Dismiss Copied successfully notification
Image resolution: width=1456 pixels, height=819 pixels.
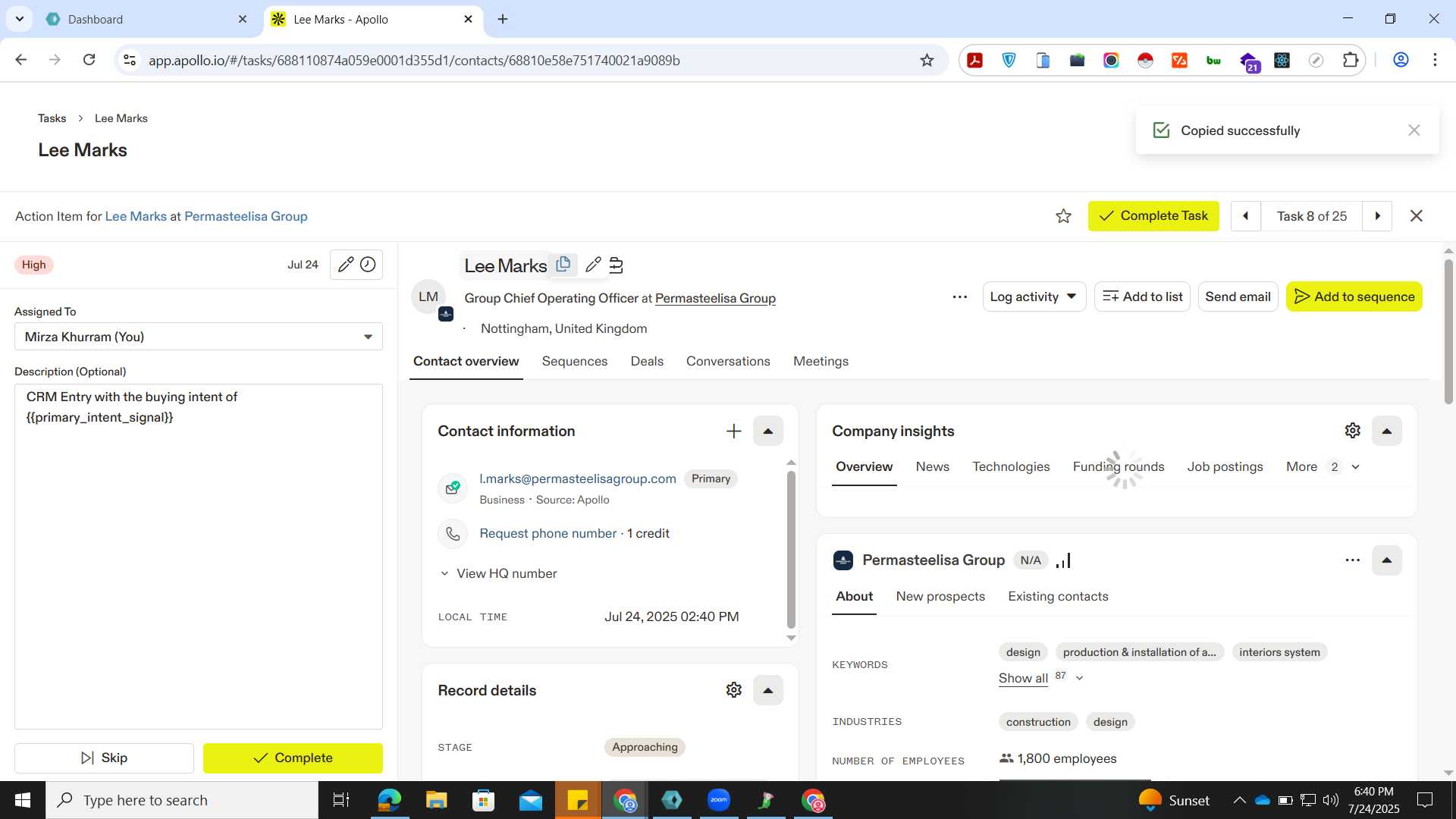point(1414,130)
